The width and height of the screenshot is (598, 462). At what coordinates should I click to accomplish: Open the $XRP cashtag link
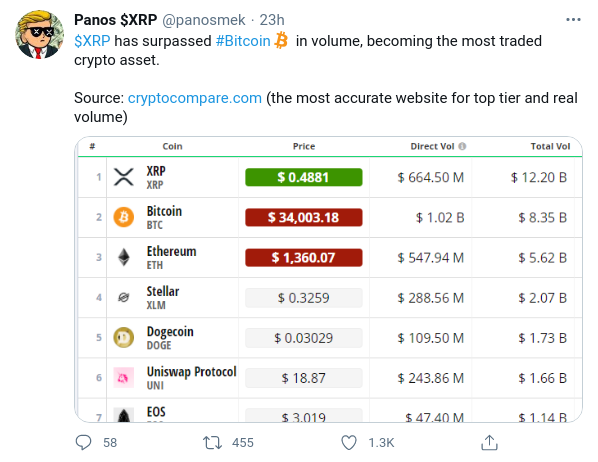coord(92,41)
